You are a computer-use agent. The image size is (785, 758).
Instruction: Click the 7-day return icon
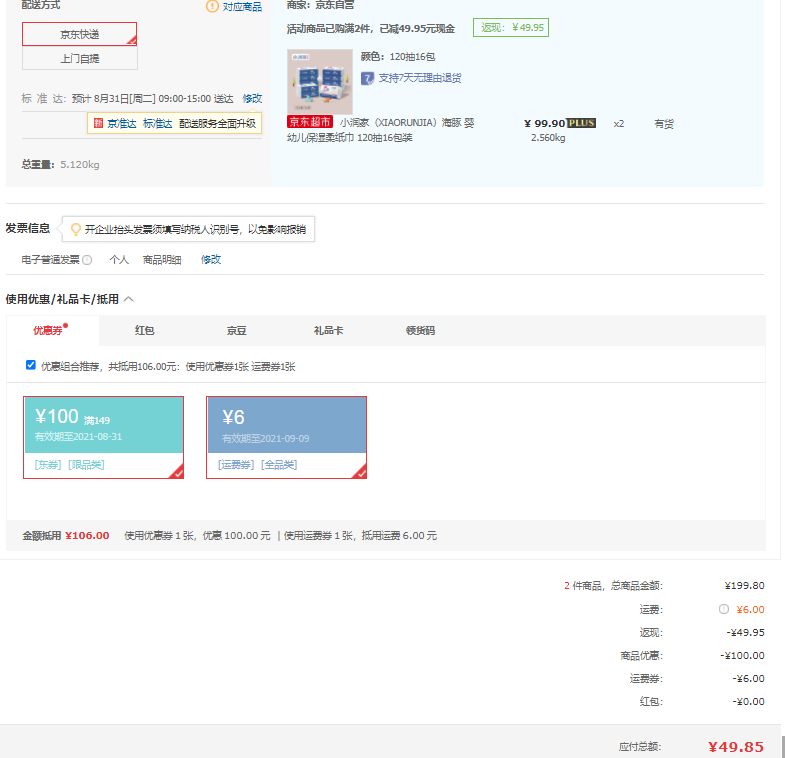(x=367, y=78)
